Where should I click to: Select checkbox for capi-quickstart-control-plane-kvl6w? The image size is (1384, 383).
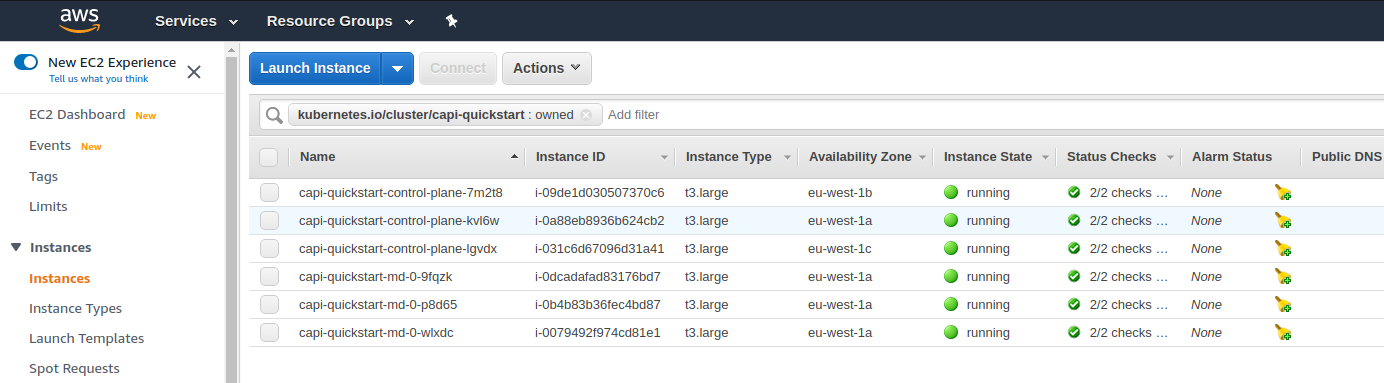point(269,221)
